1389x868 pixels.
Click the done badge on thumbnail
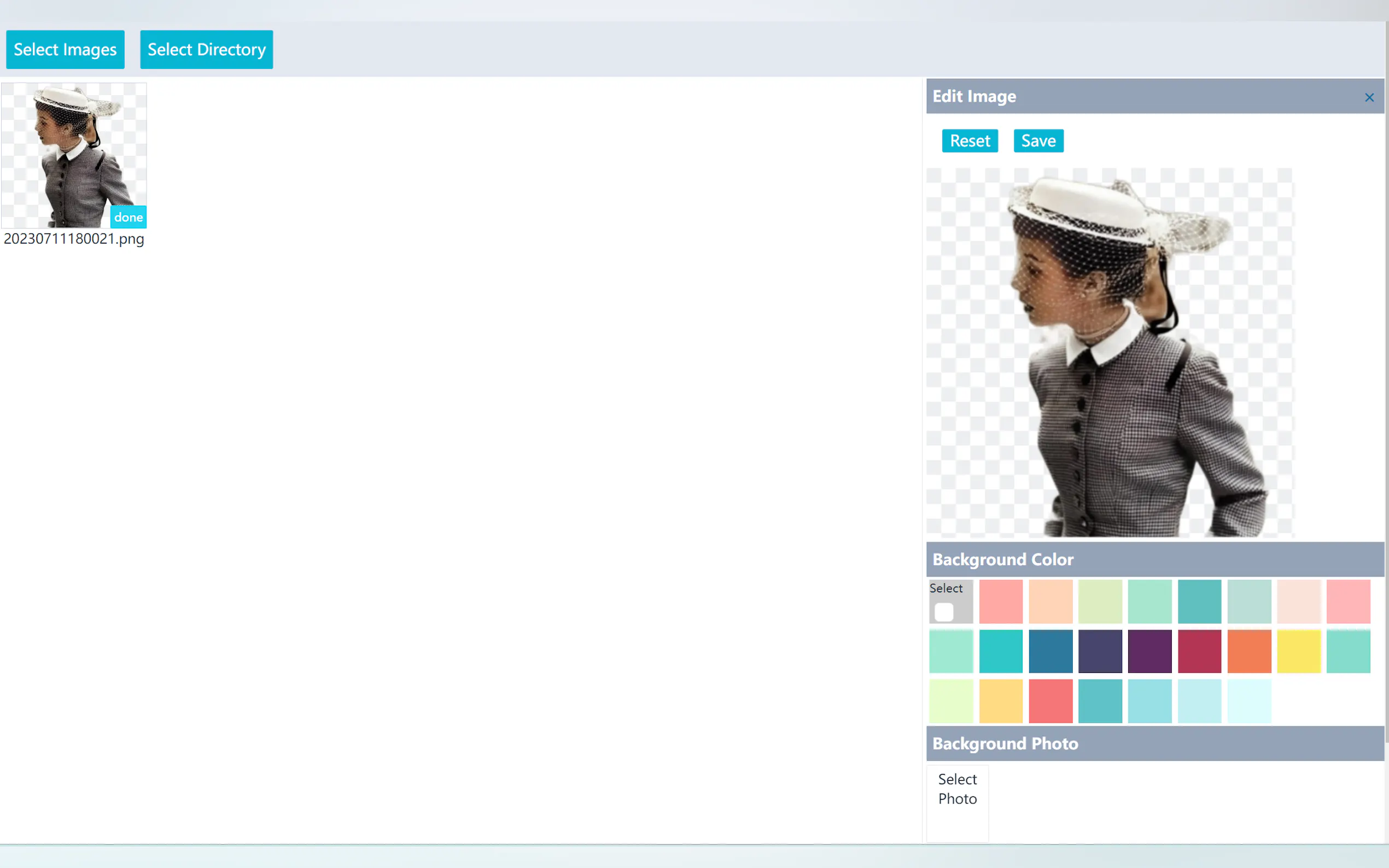128,217
